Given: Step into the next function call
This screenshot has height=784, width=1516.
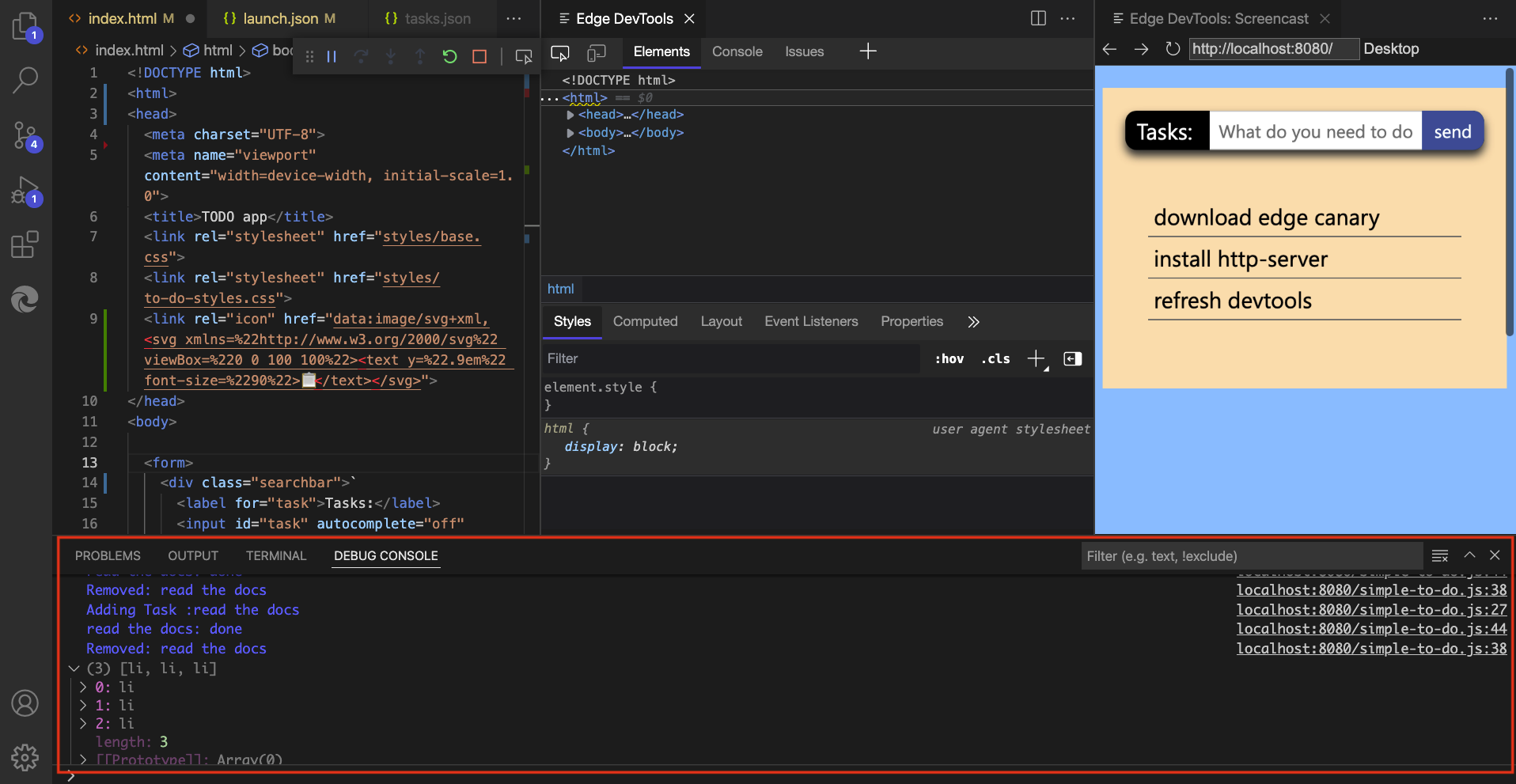Looking at the screenshot, I should pos(390,55).
